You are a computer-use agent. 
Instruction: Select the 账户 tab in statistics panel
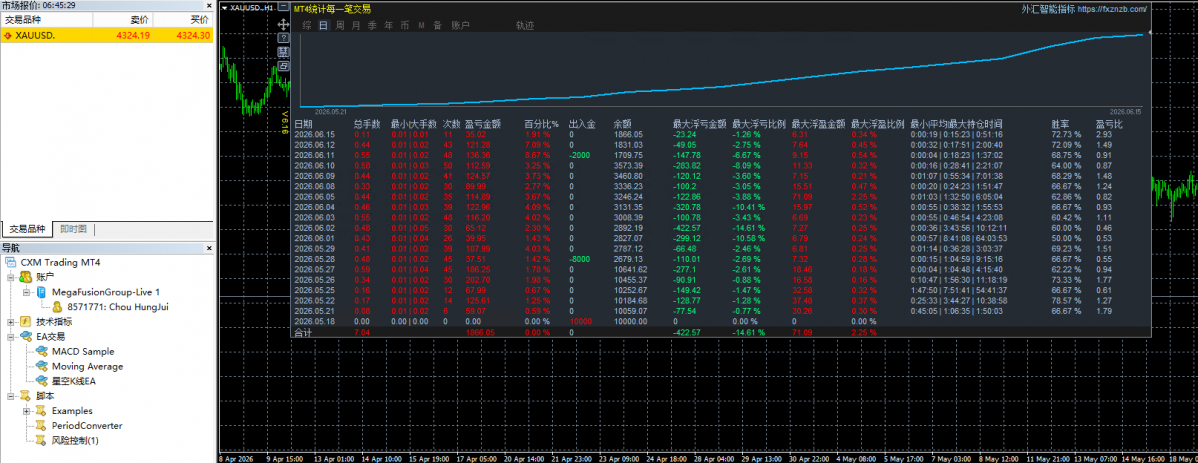[461, 25]
